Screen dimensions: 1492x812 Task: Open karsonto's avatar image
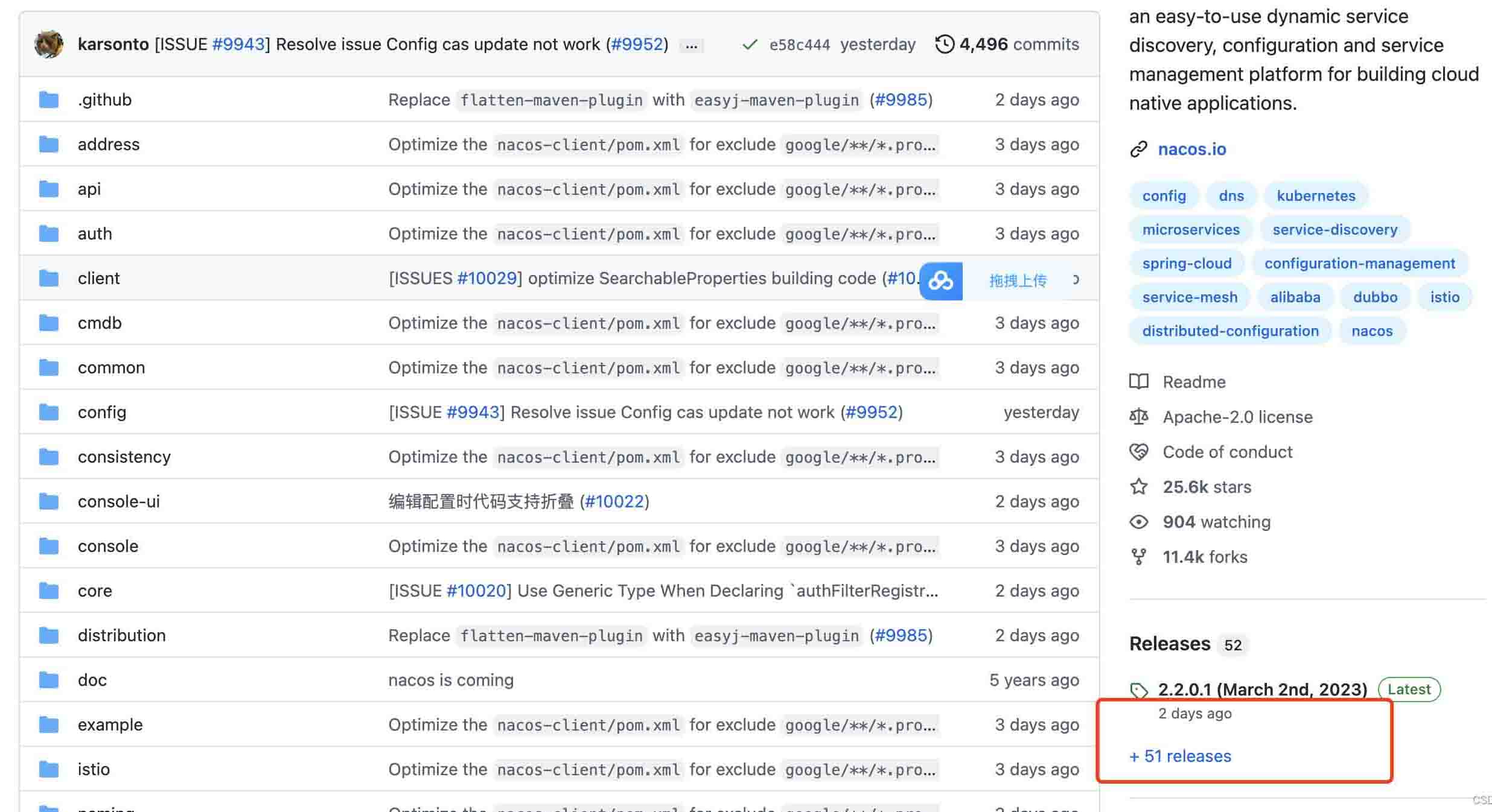point(48,44)
